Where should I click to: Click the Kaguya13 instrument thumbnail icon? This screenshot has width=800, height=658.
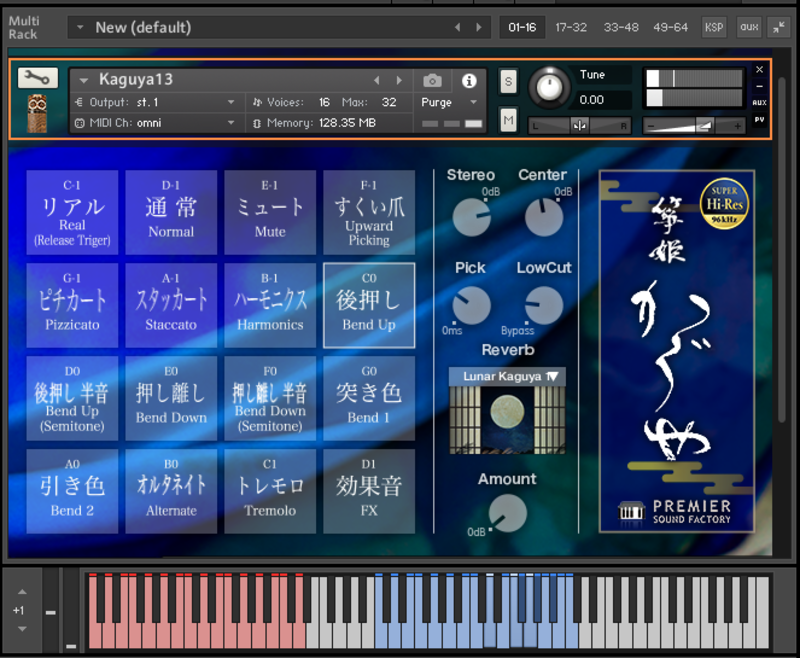click(37, 113)
